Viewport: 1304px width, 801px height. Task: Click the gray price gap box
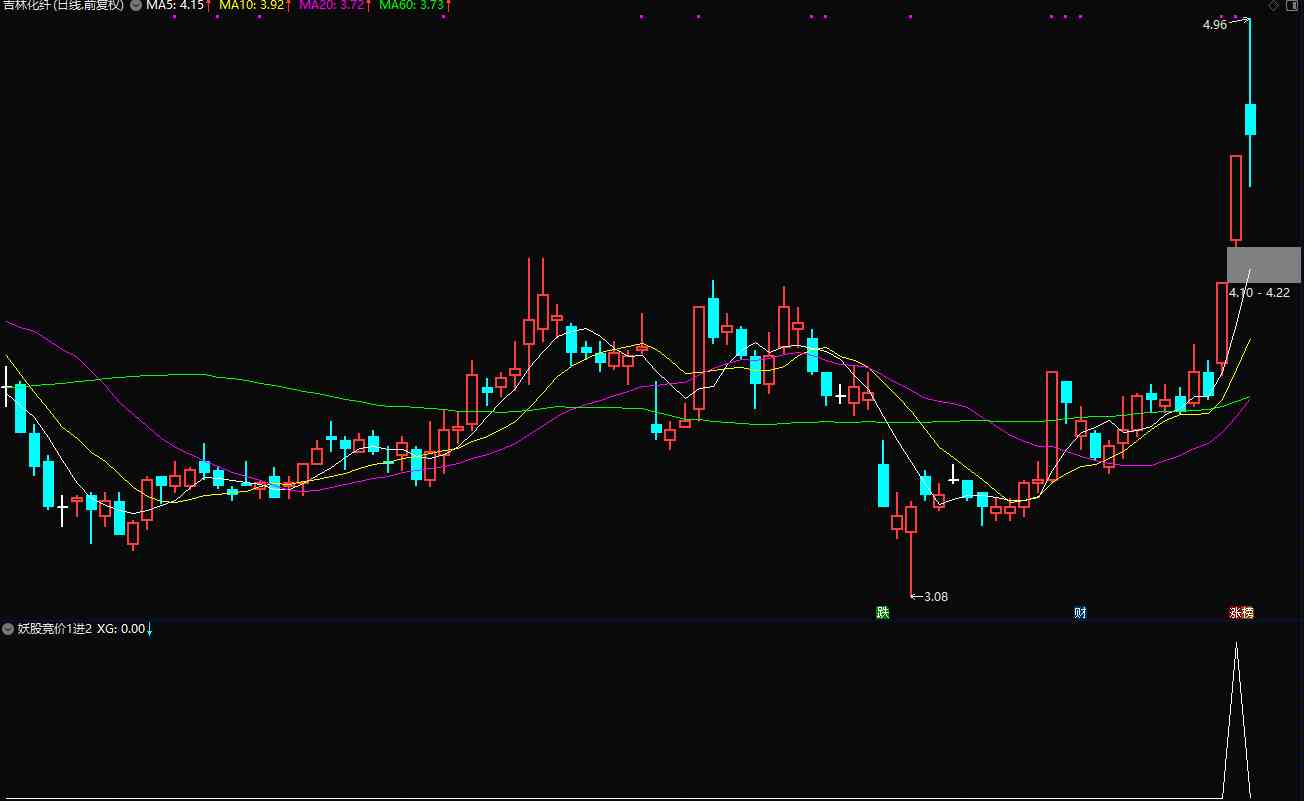coord(1264,265)
